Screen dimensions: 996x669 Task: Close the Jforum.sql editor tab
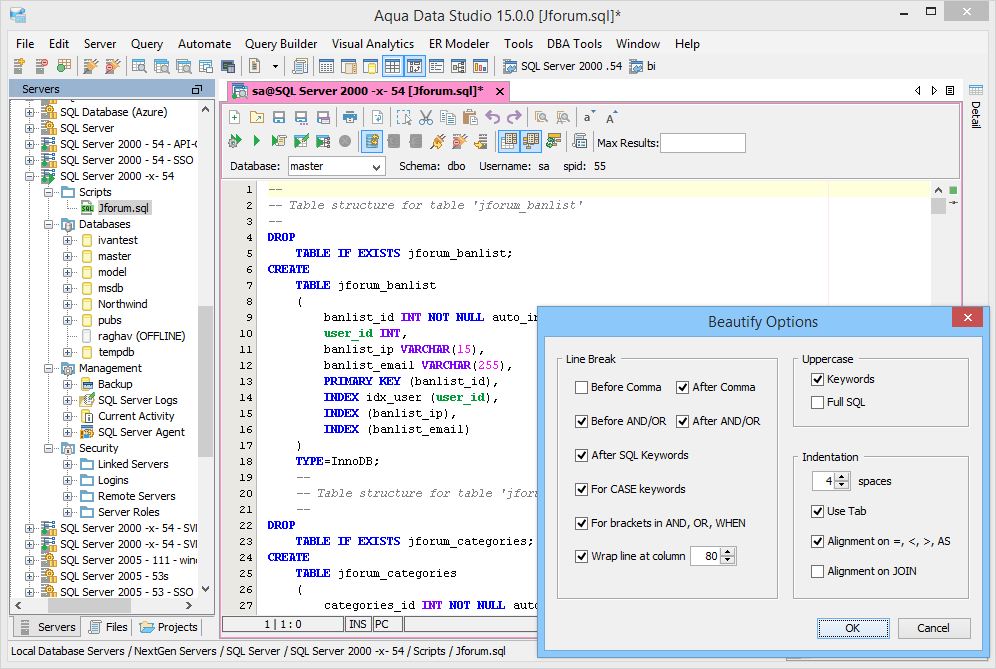pyautogui.click(x=500, y=91)
